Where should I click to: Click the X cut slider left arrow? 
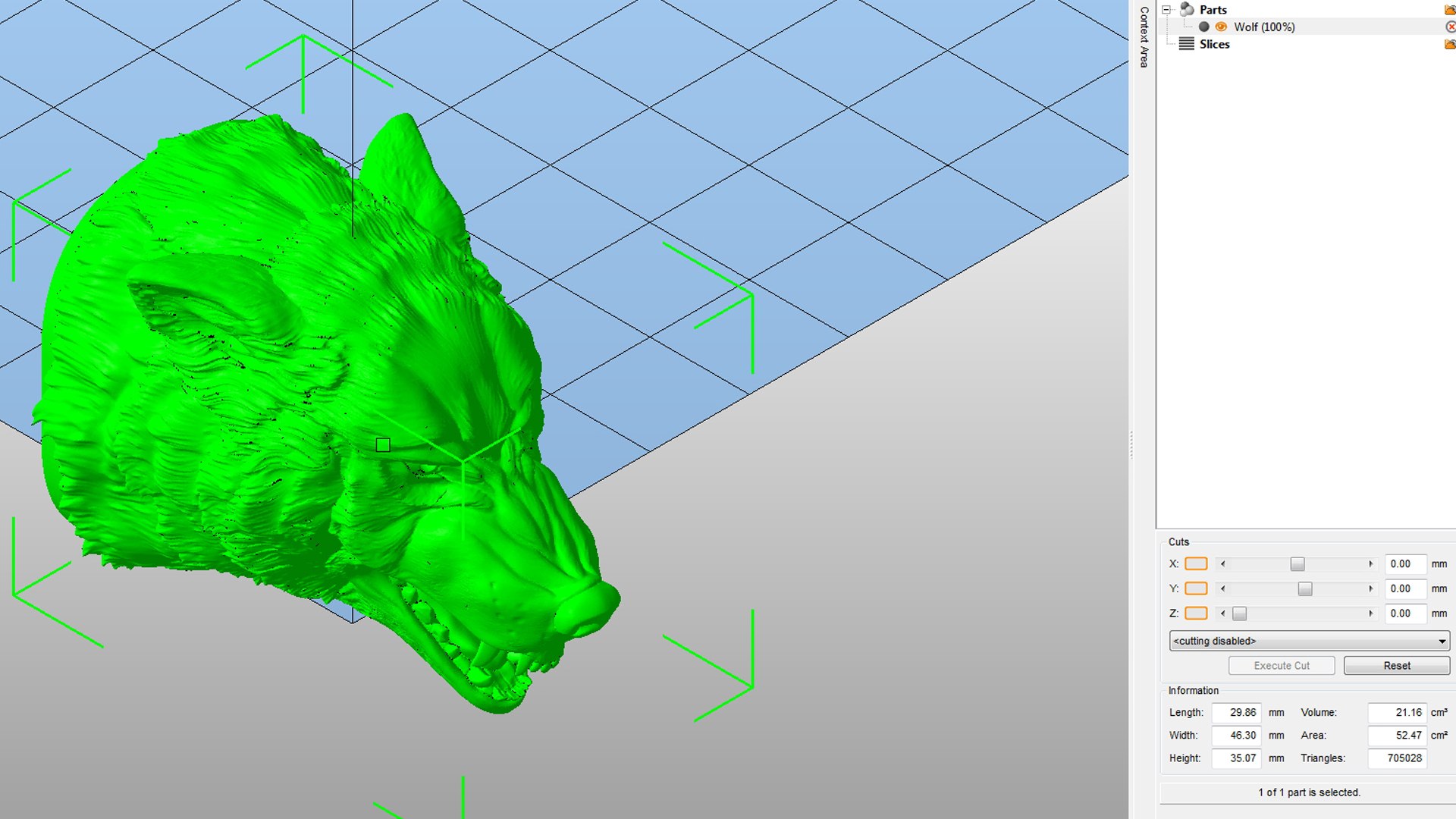pyautogui.click(x=1222, y=564)
